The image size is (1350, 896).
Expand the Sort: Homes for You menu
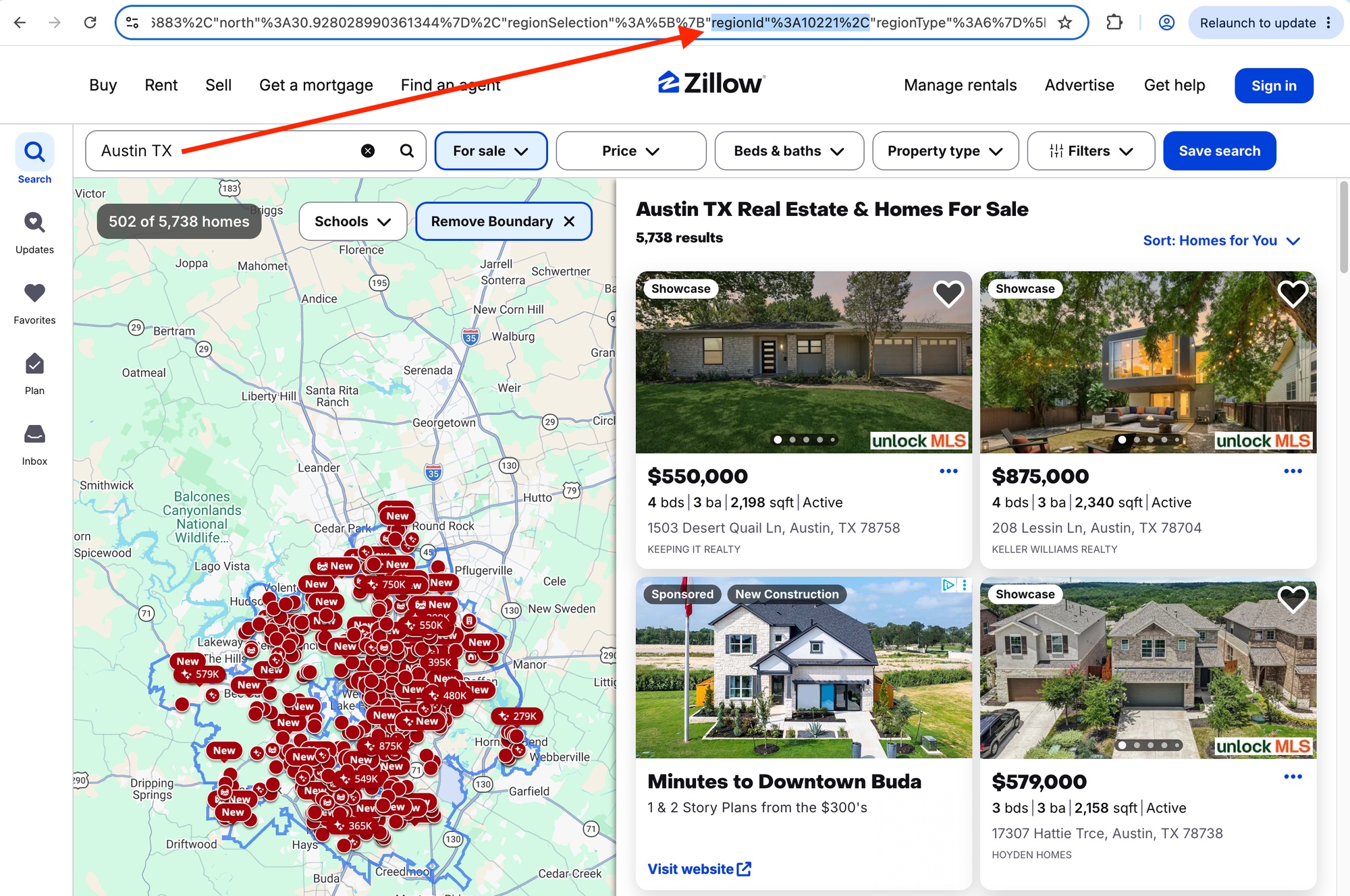(x=1221, y=241)
